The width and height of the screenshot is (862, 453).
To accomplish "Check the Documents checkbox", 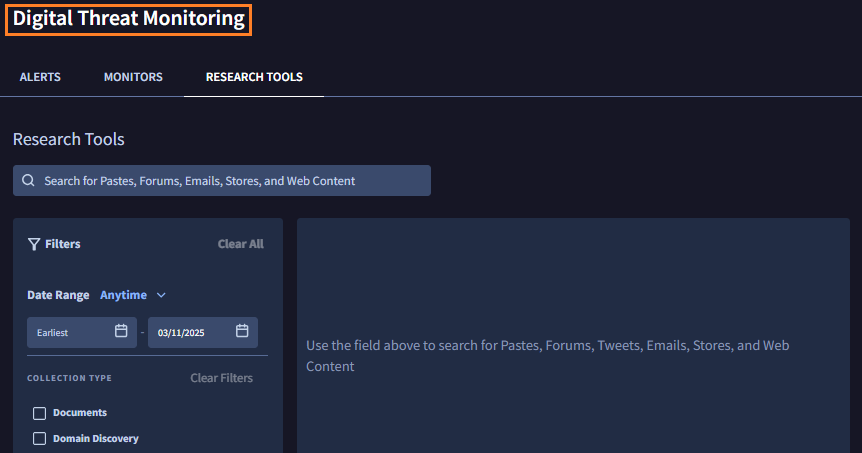I will 40,413.
